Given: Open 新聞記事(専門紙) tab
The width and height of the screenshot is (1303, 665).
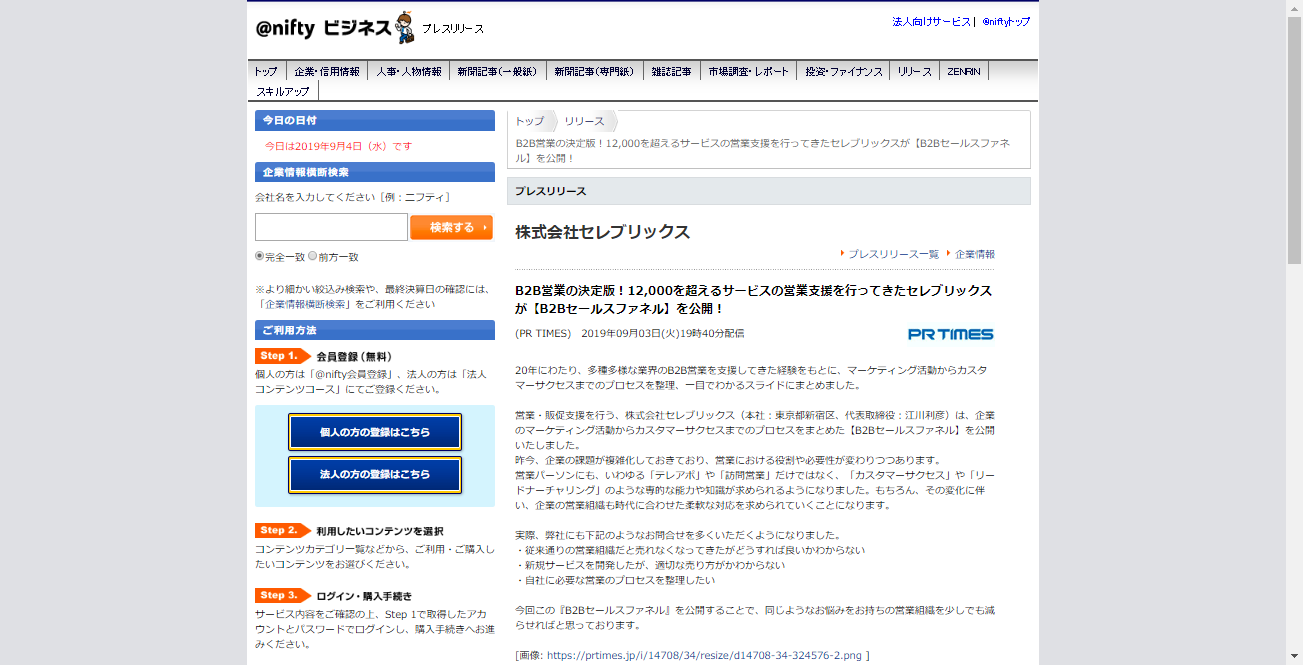Looking at the screenshot, I should pyautogui.click(x=594, y=71).
